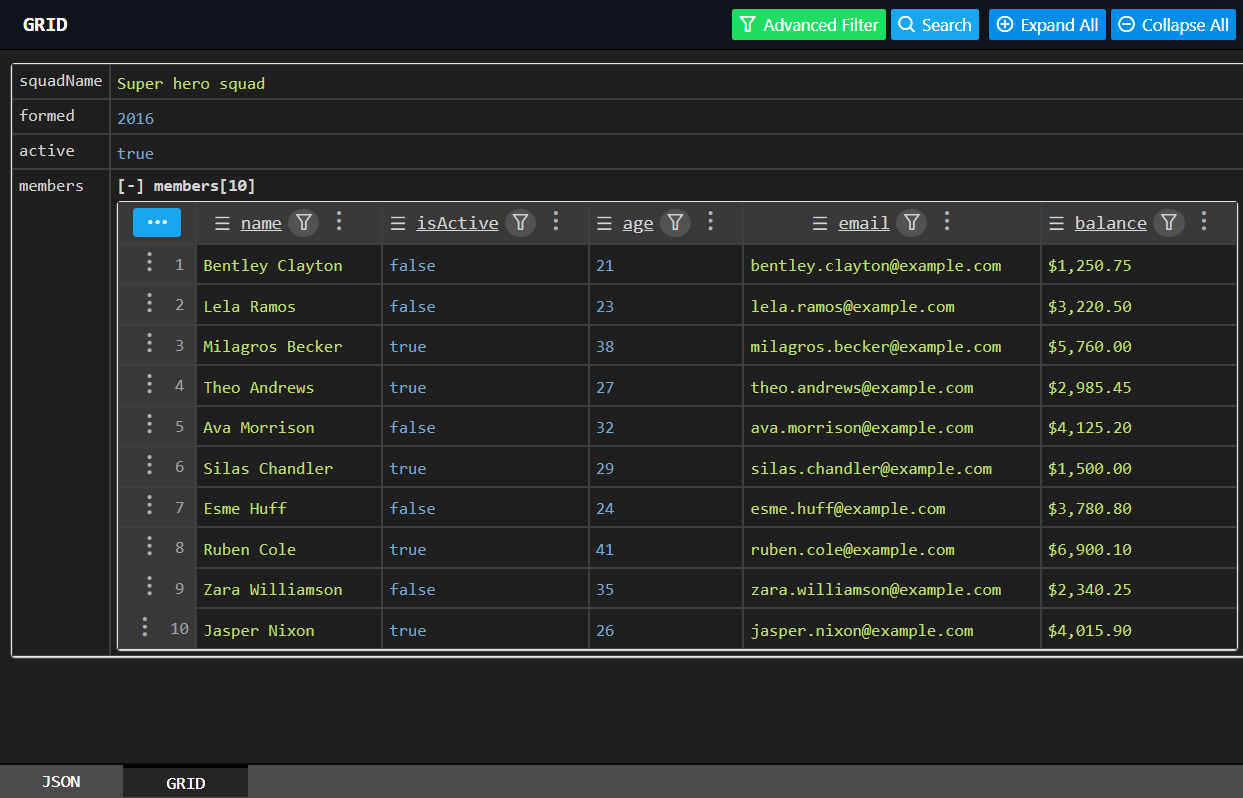The height and width of the screenshot is (798, 1243).
Task: Switch to the GRID tab
Action: (x=185, y=781)
